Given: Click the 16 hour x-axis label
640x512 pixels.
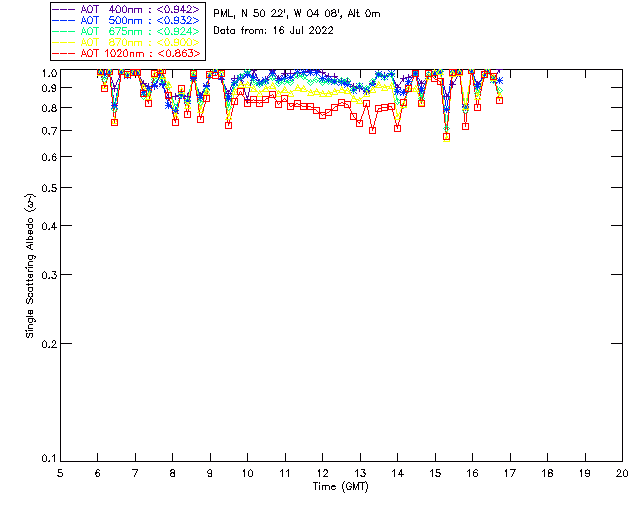Looking at the screenshot, I should tap(473, 473).
